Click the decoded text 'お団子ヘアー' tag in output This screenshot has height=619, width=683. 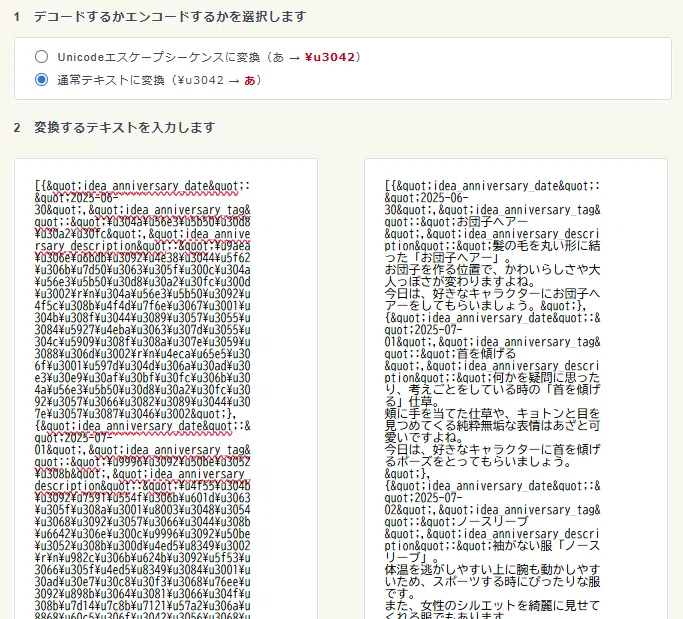tap(492, 222)
